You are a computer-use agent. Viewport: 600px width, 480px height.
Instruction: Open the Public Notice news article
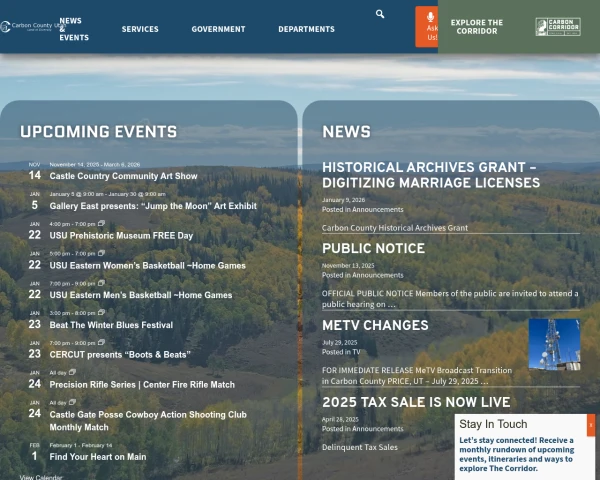pos(373,249)
